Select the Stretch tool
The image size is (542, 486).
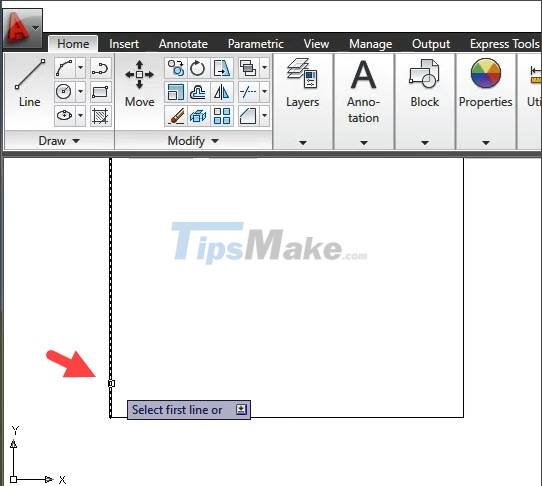coord(222,68)
